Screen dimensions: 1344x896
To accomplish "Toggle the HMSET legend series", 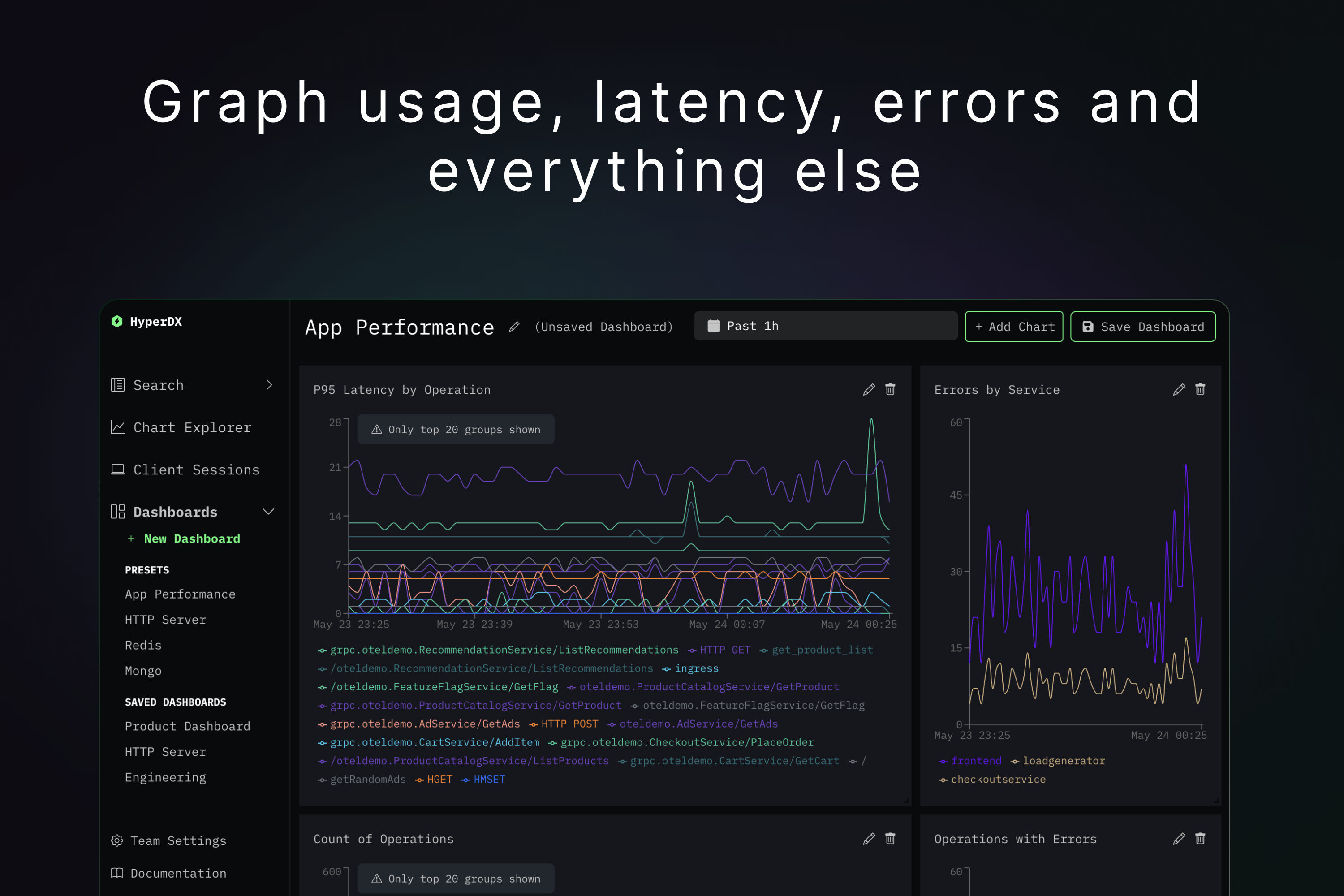I will tap(483, 780).
